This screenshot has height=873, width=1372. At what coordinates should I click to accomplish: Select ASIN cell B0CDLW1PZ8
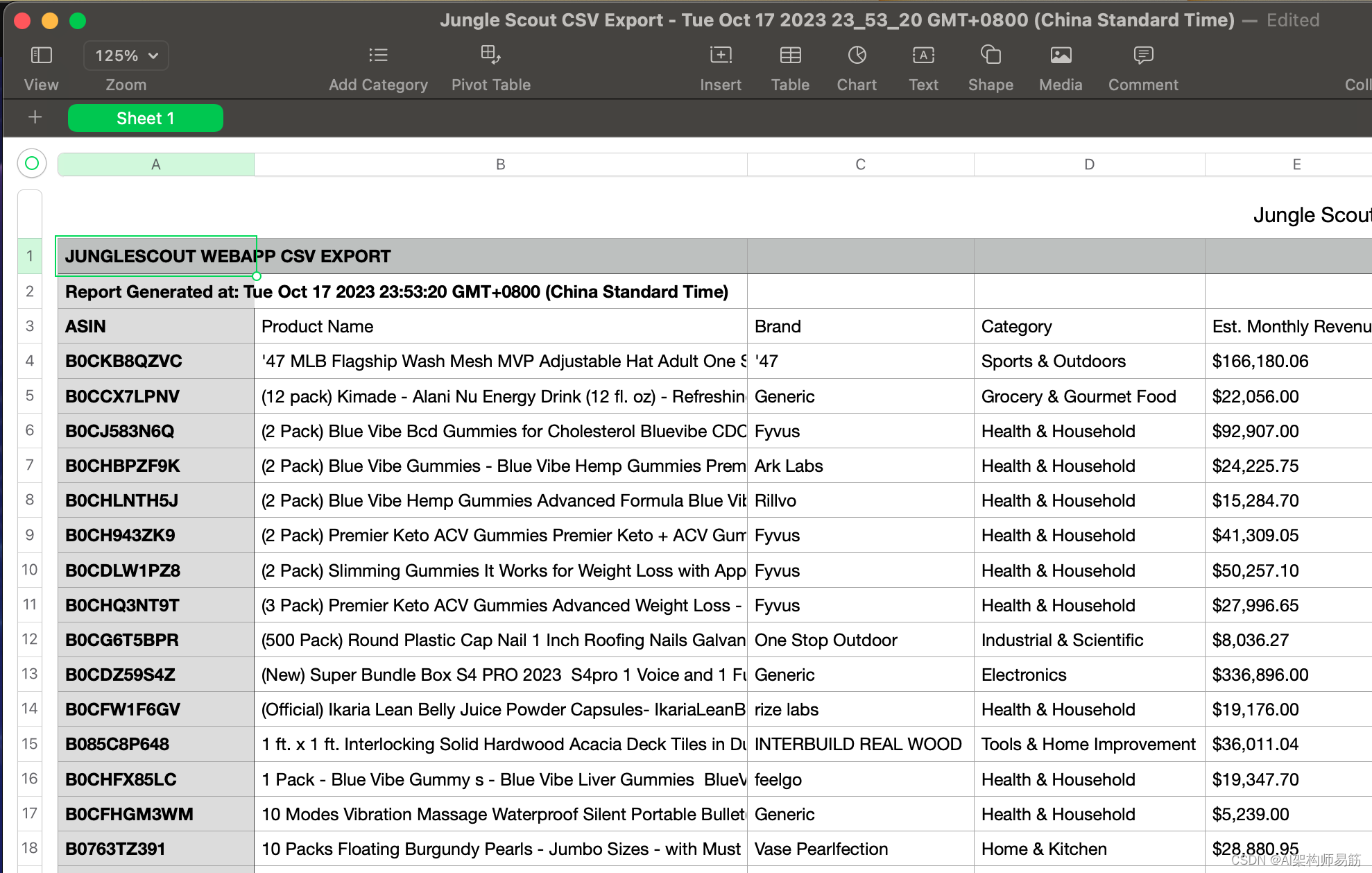click(x=156, y=570)
